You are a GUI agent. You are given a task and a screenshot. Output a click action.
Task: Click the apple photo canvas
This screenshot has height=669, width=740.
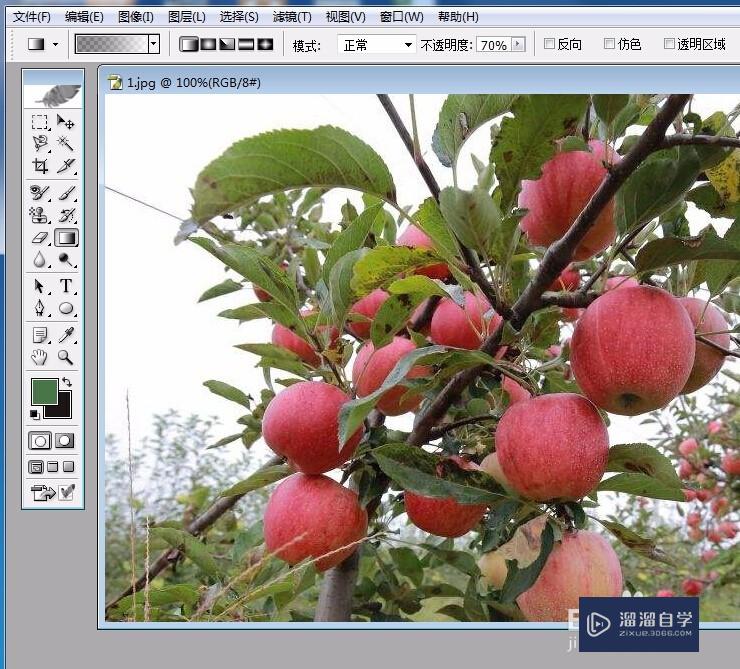(x=422, y=358)
